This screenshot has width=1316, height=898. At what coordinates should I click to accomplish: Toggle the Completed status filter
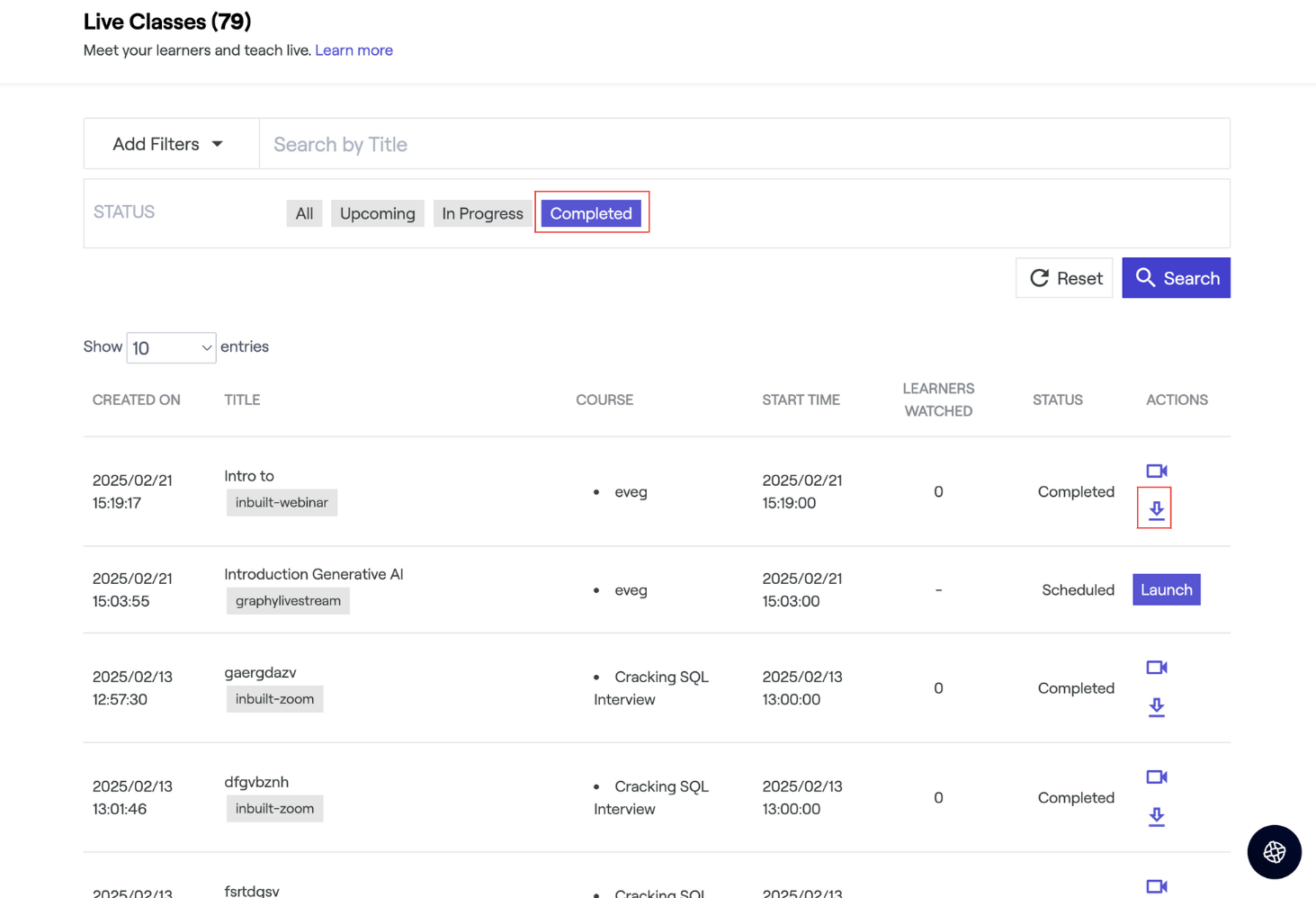591,214
